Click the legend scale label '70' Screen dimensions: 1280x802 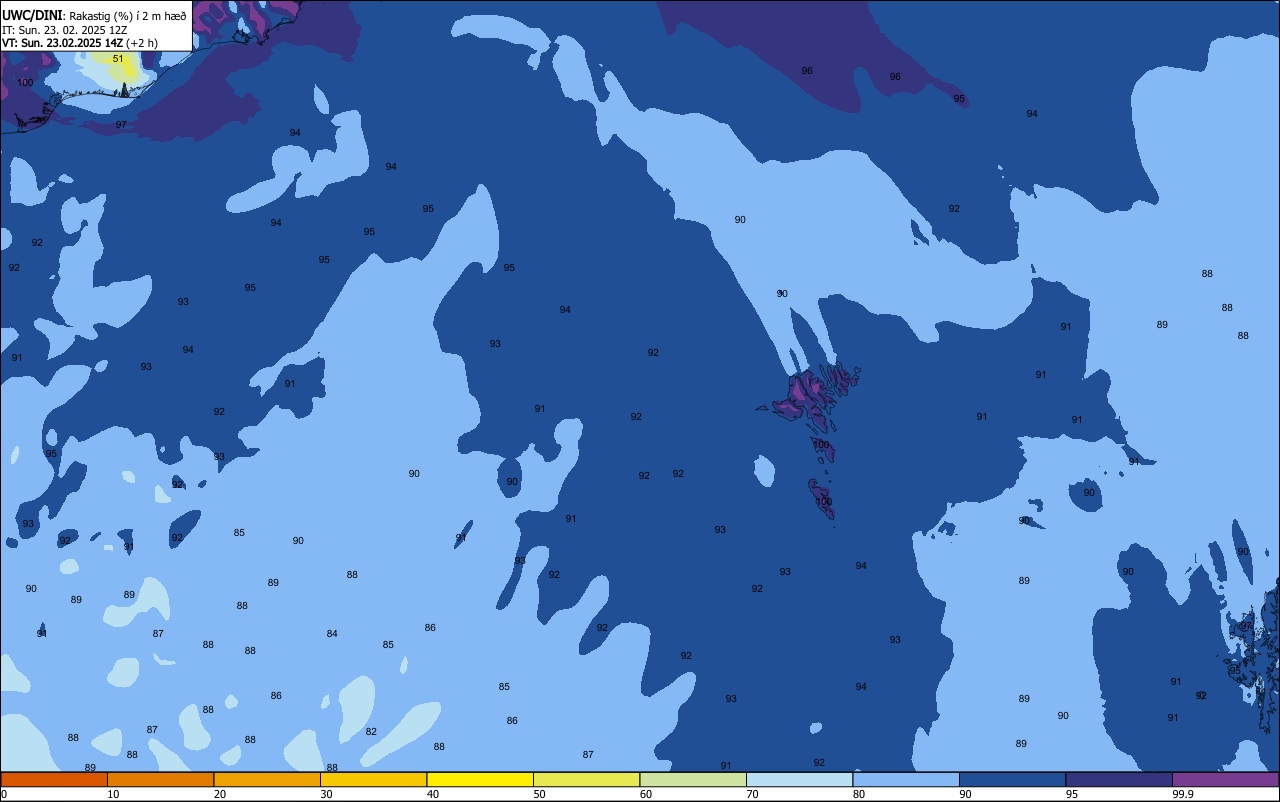coord(752,794)
